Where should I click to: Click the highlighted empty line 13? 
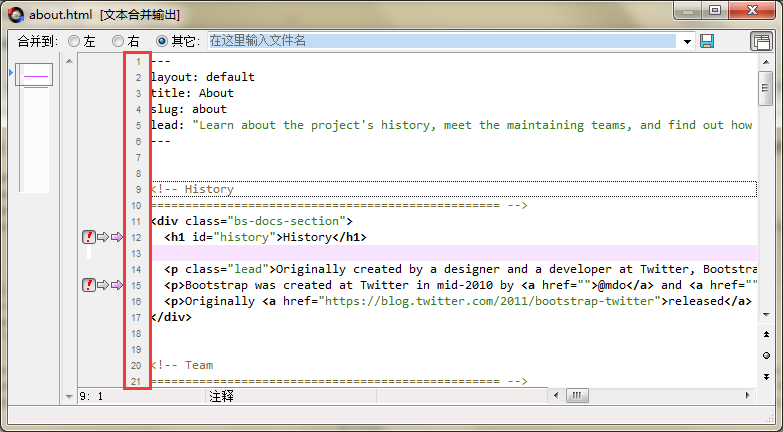450,253
